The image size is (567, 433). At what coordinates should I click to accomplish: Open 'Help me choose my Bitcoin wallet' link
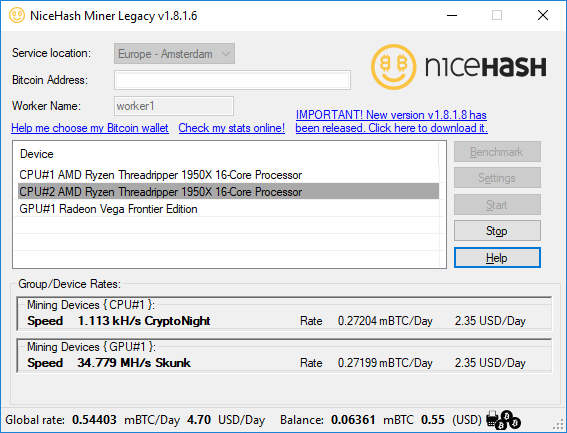(x=90, y=128)
